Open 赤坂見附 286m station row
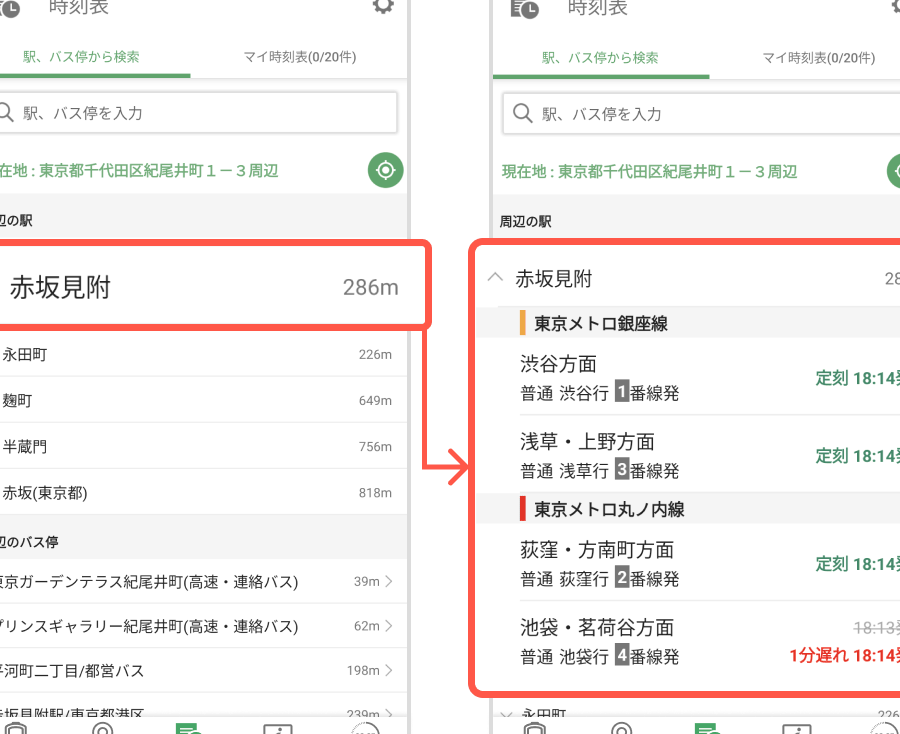The width and height of the screenshot is (900, 734). click(212, 285)
